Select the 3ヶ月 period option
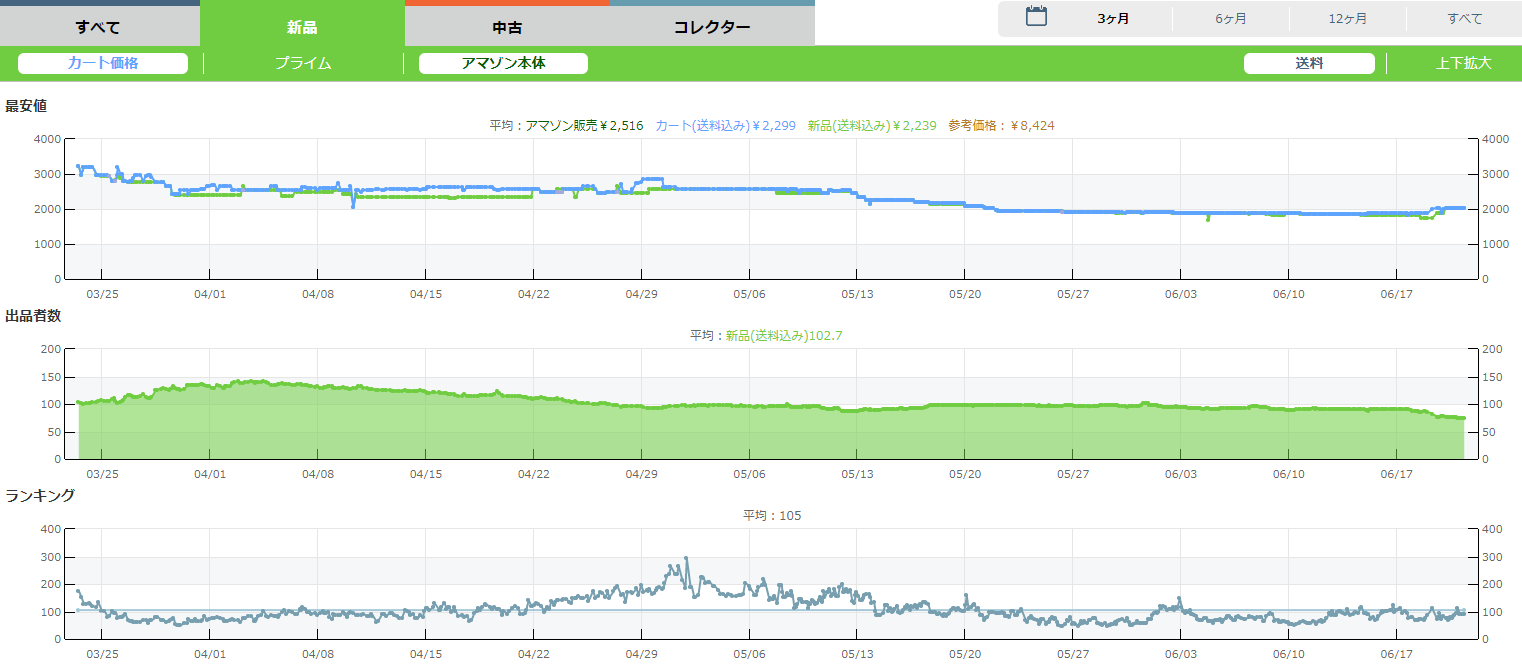This screenshot has height=664, width=1522. point(1113,19)
